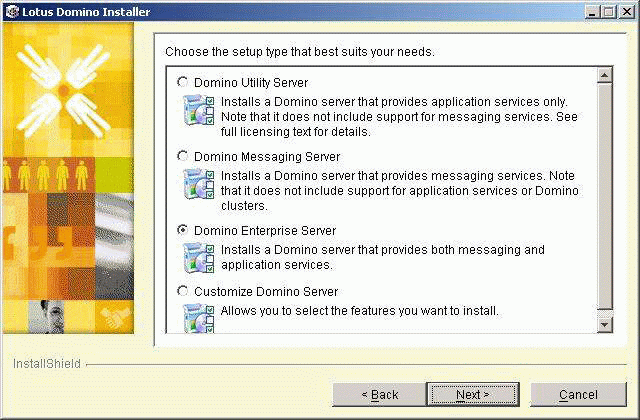Viewport: 640px width, 420px height.
Task: Click the Domino Messaging Server setup icon
Action: click(x=198, y=184)
